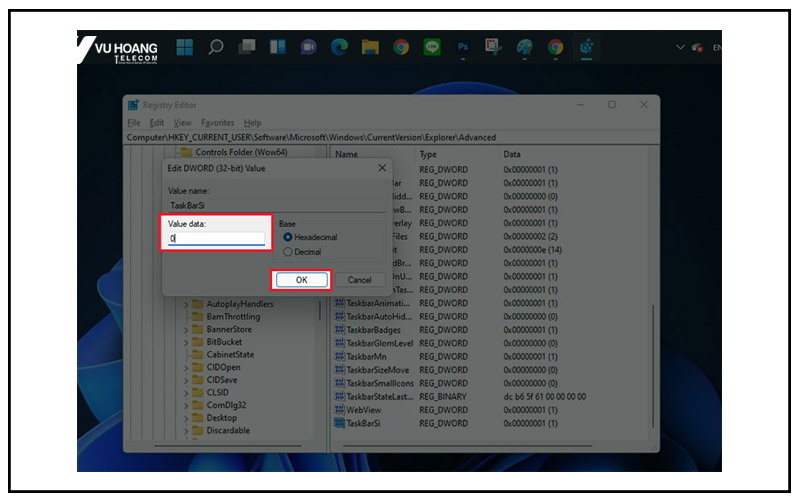Click the REG_BINARY type cell

pos(443,396)
